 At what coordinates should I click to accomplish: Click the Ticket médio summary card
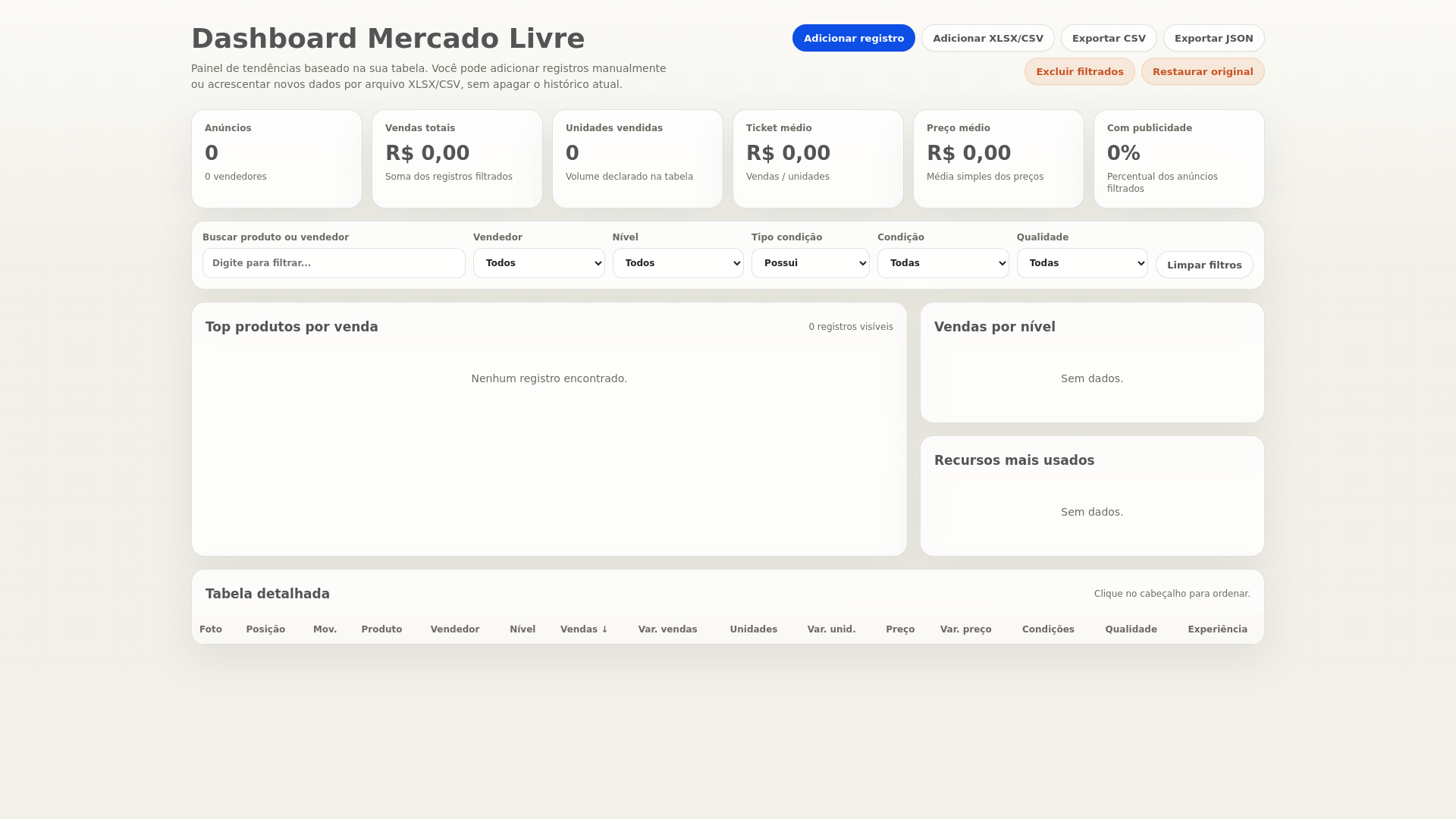(x=818, y=158)
